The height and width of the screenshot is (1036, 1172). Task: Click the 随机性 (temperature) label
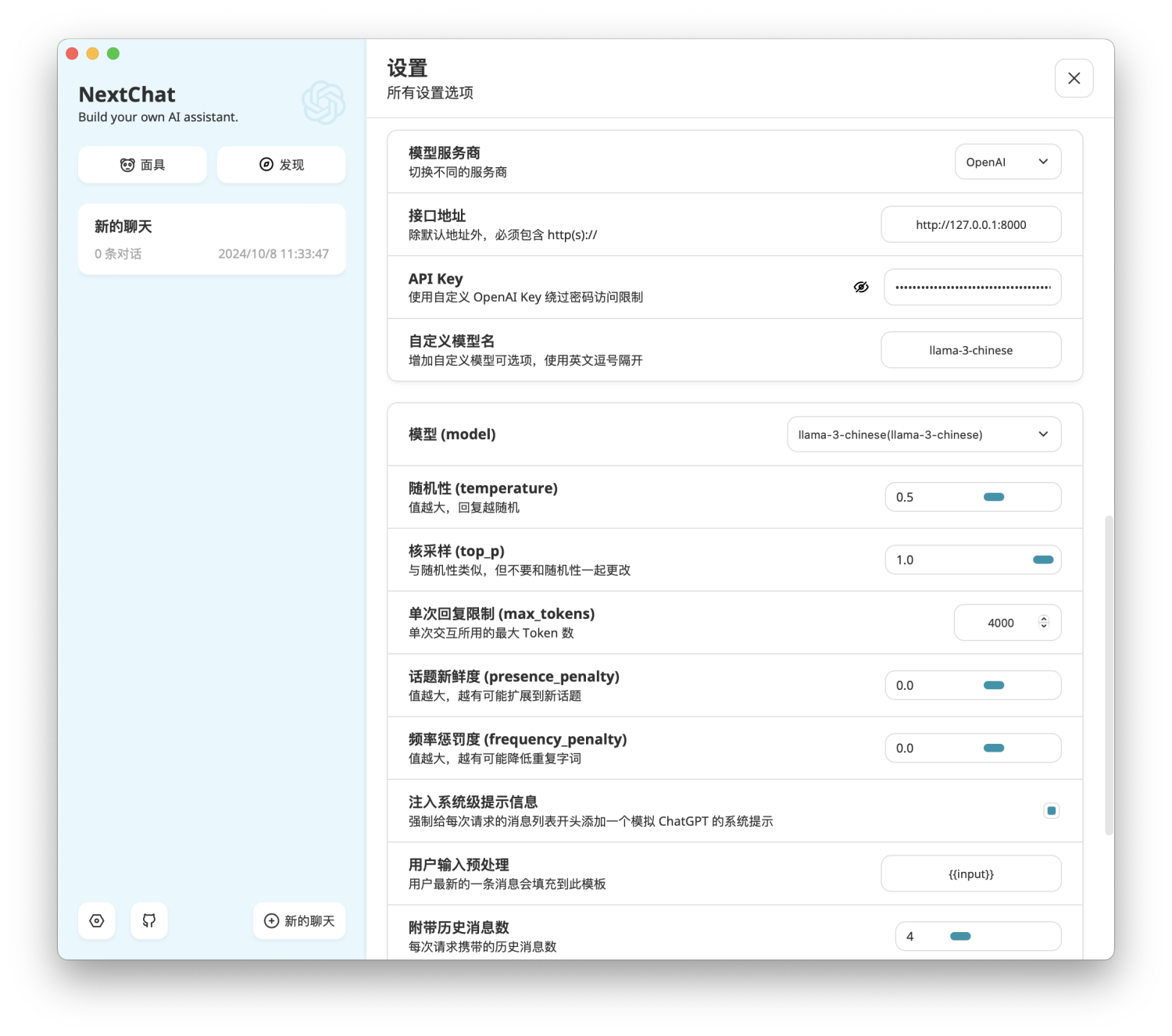[483, 488]
